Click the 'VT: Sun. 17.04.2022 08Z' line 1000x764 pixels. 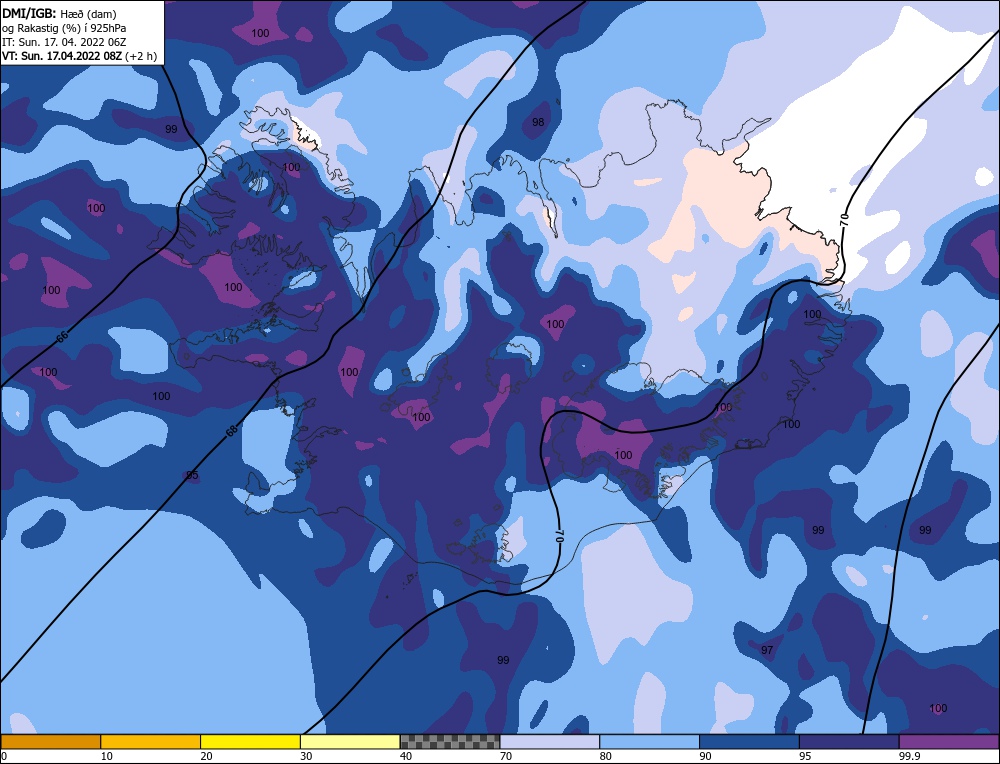(x=64, y=56)
